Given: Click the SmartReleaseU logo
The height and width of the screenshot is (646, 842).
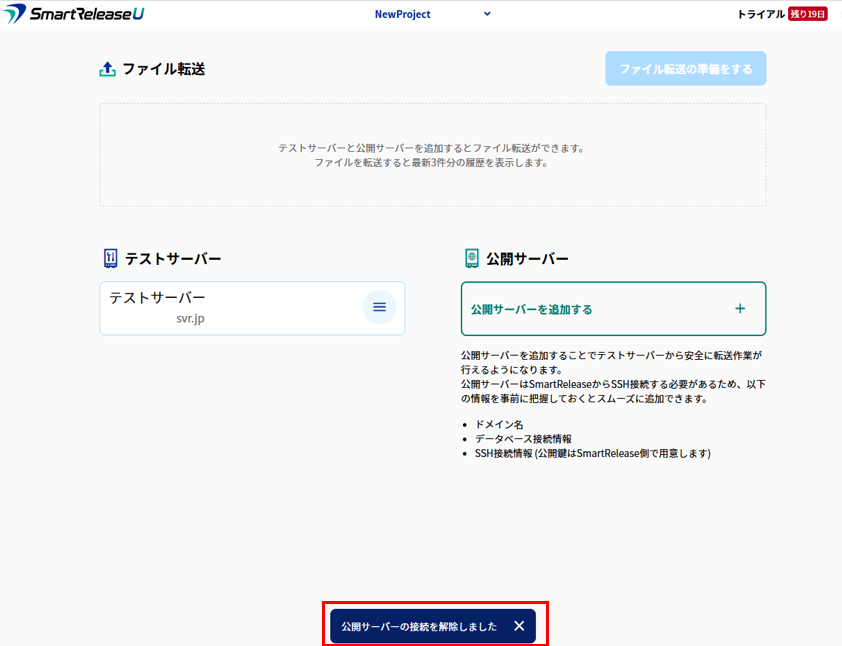Looking at the screenshot, I should [74, 14].
